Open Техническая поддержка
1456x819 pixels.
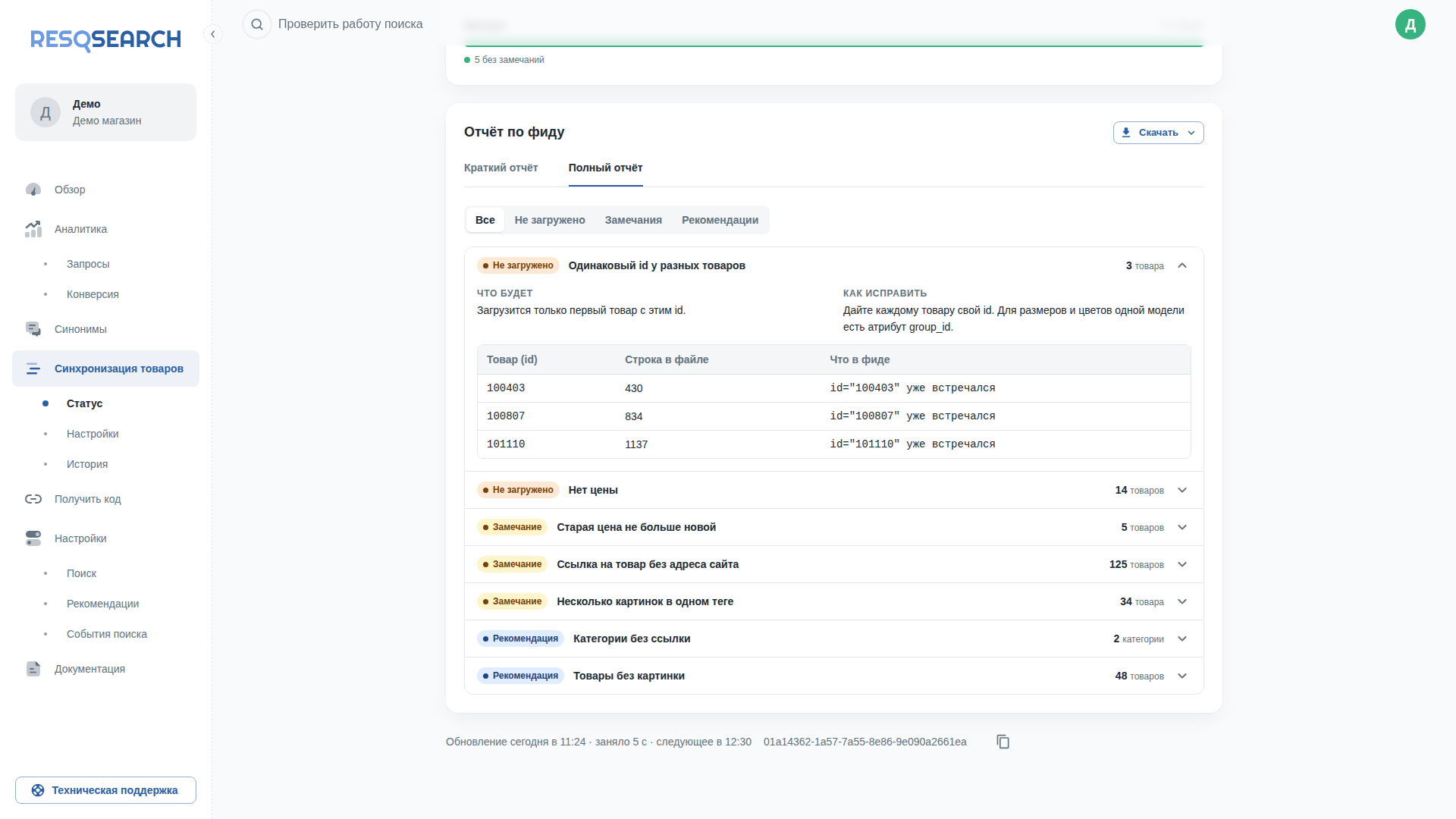click(x=105, y=790)
